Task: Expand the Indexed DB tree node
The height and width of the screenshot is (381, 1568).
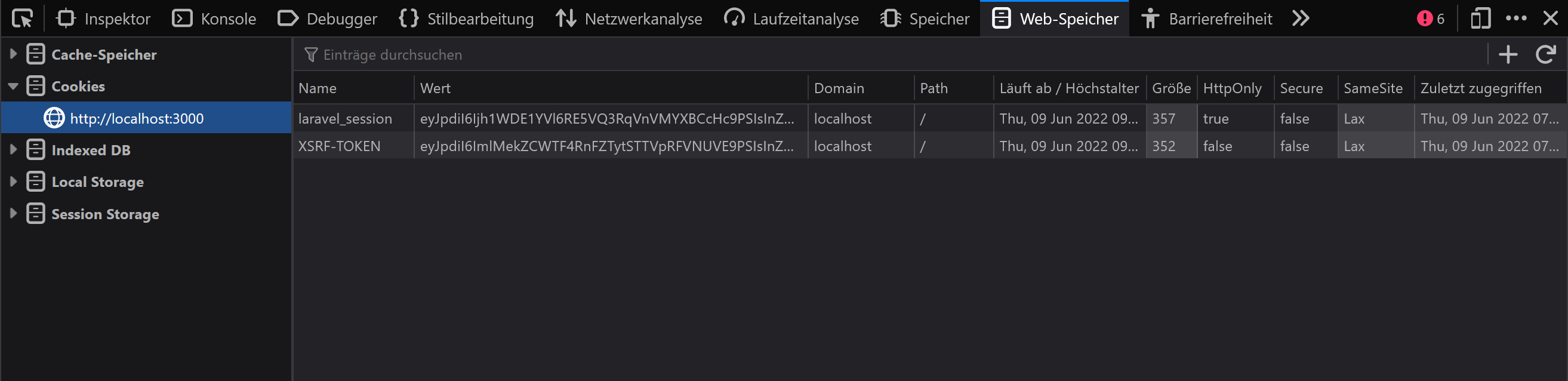Action: 13,150
